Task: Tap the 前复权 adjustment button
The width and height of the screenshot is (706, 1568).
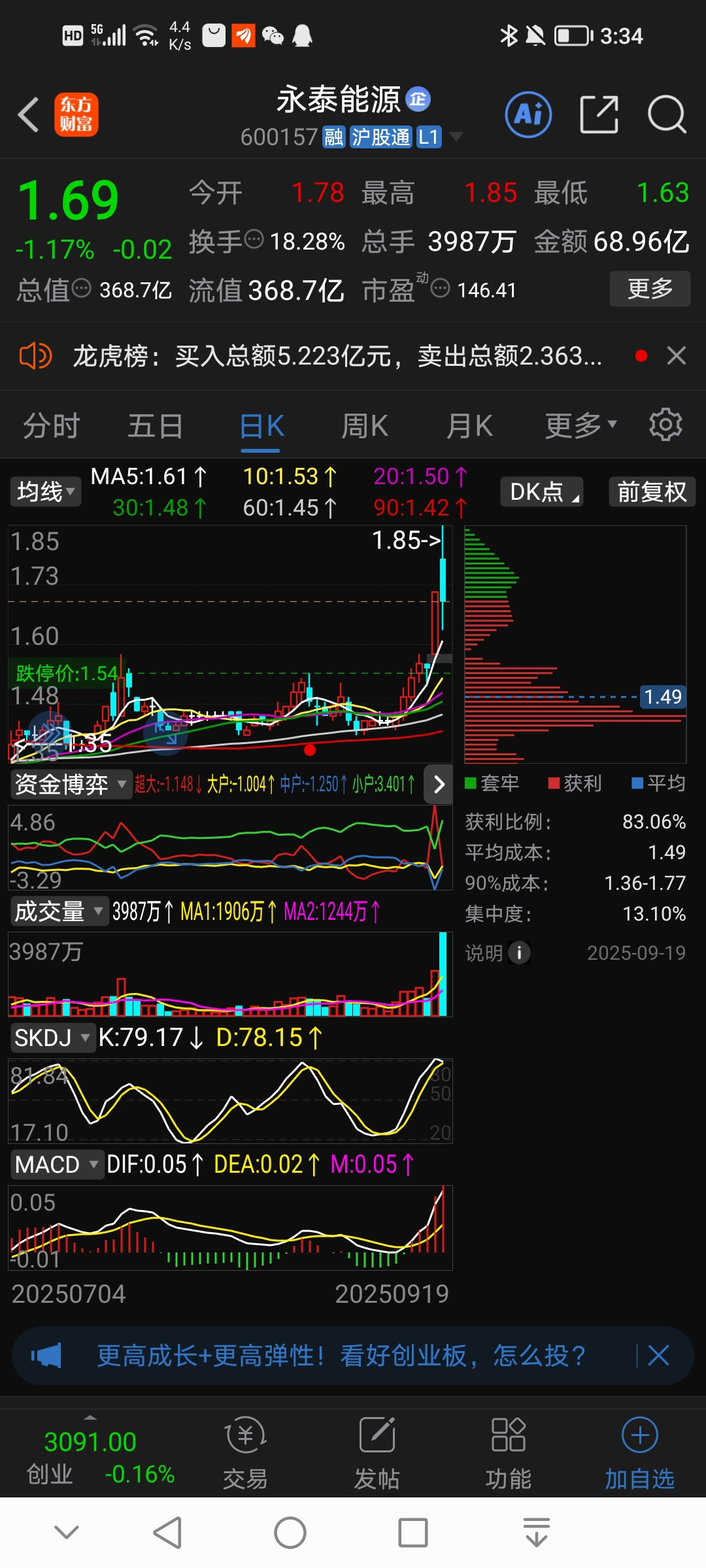Action: click(x=652, y=491)
